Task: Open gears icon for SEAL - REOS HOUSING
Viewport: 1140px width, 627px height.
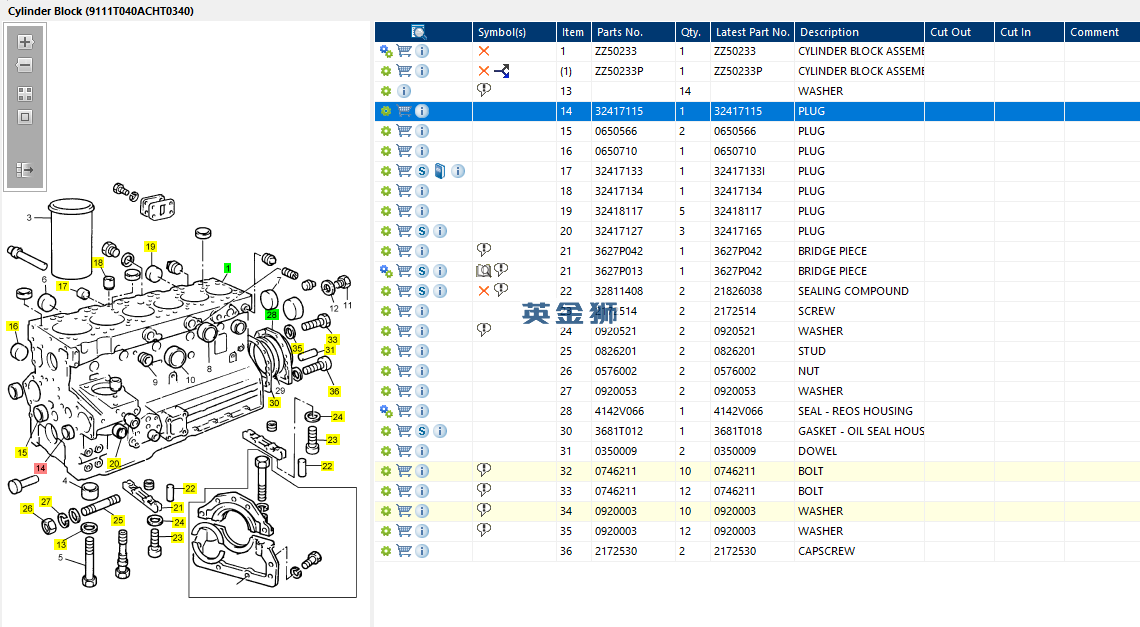Action: [386, 411]
